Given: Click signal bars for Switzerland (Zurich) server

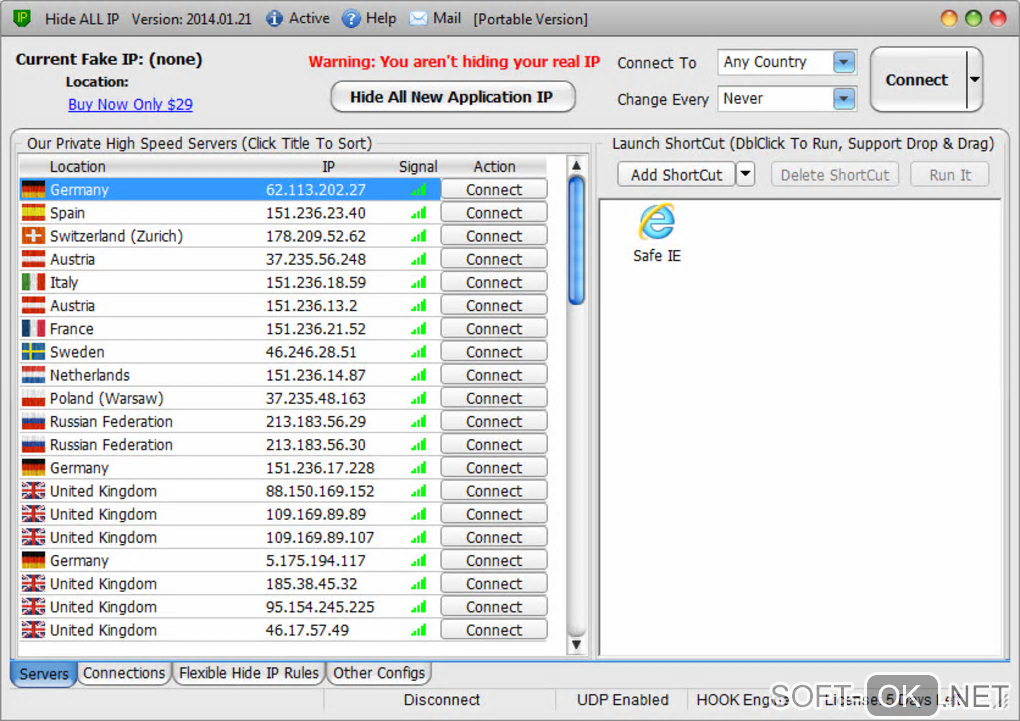Looking at the screenshot, I should coord(419,236).
